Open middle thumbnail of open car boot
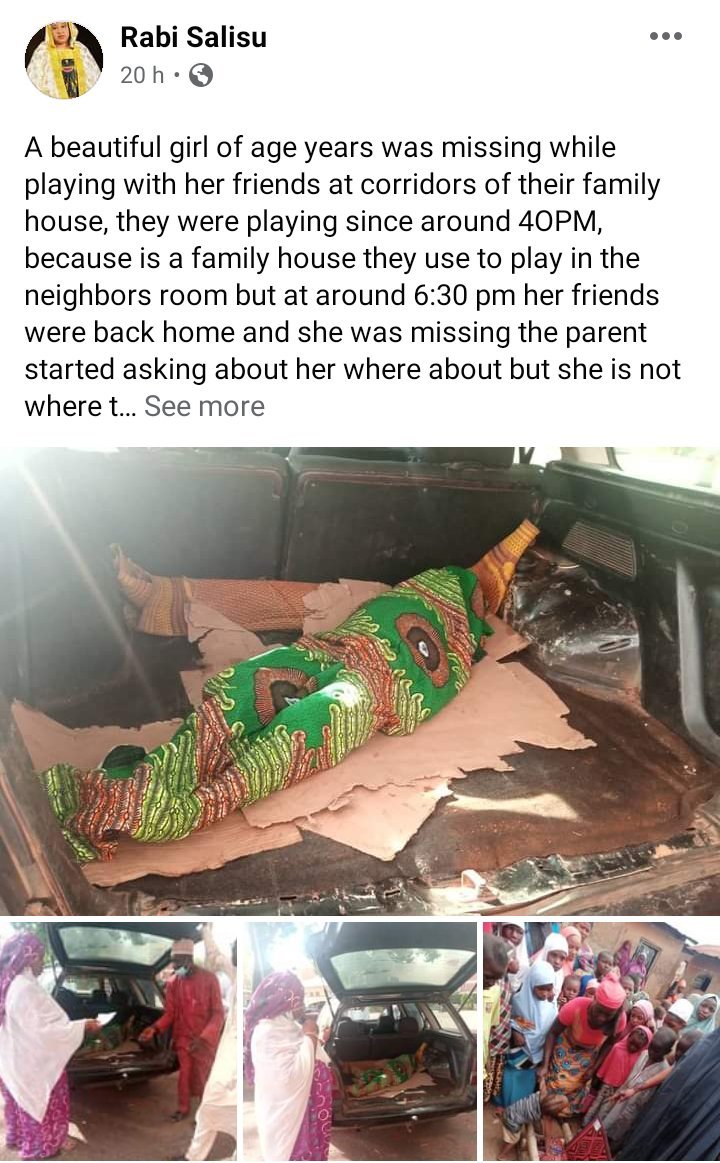This screenshot has height=1163, width=720. click(x=360, y=1041)
